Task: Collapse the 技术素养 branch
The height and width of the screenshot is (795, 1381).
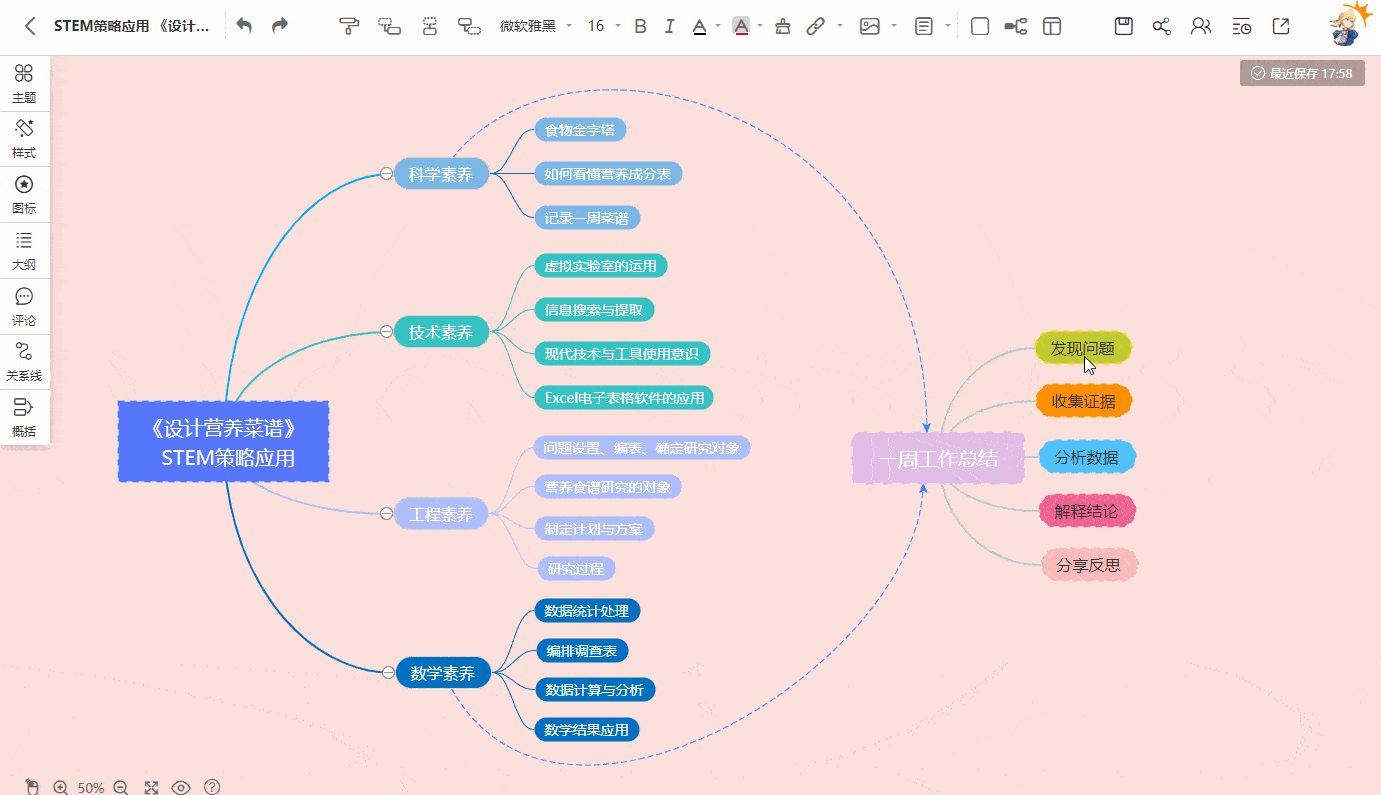Action: 386,331
